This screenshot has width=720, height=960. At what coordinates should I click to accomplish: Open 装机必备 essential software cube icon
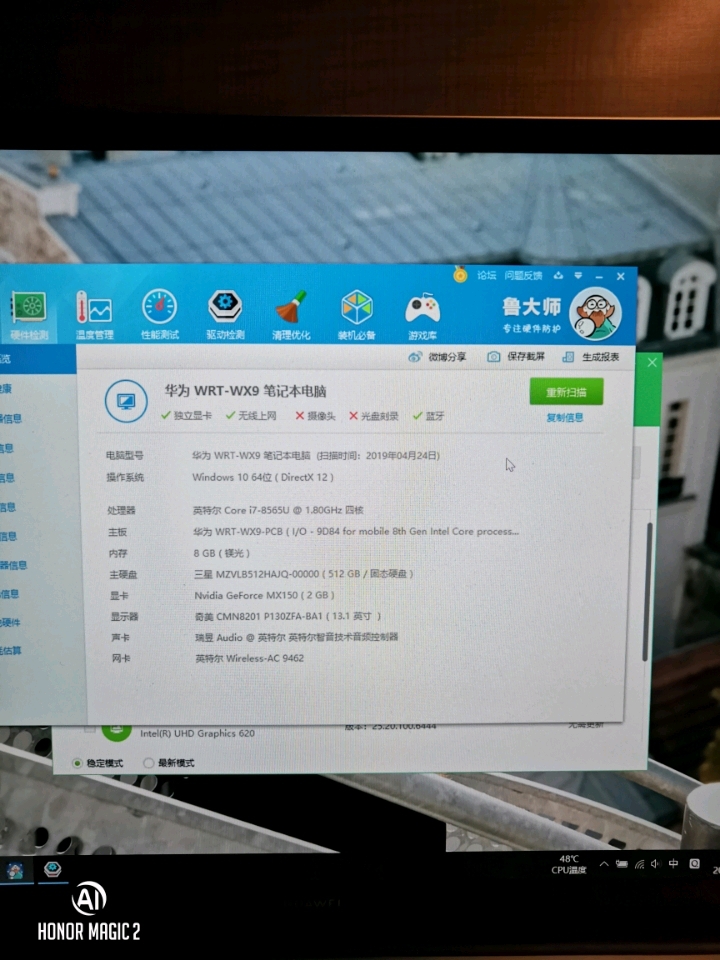(x=357, y=312)
